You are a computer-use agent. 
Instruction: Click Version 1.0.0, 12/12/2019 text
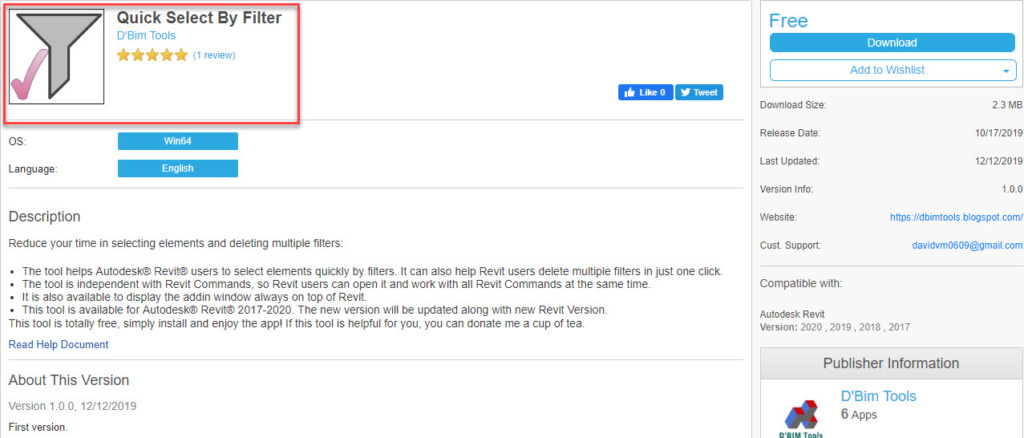[72, 405]
